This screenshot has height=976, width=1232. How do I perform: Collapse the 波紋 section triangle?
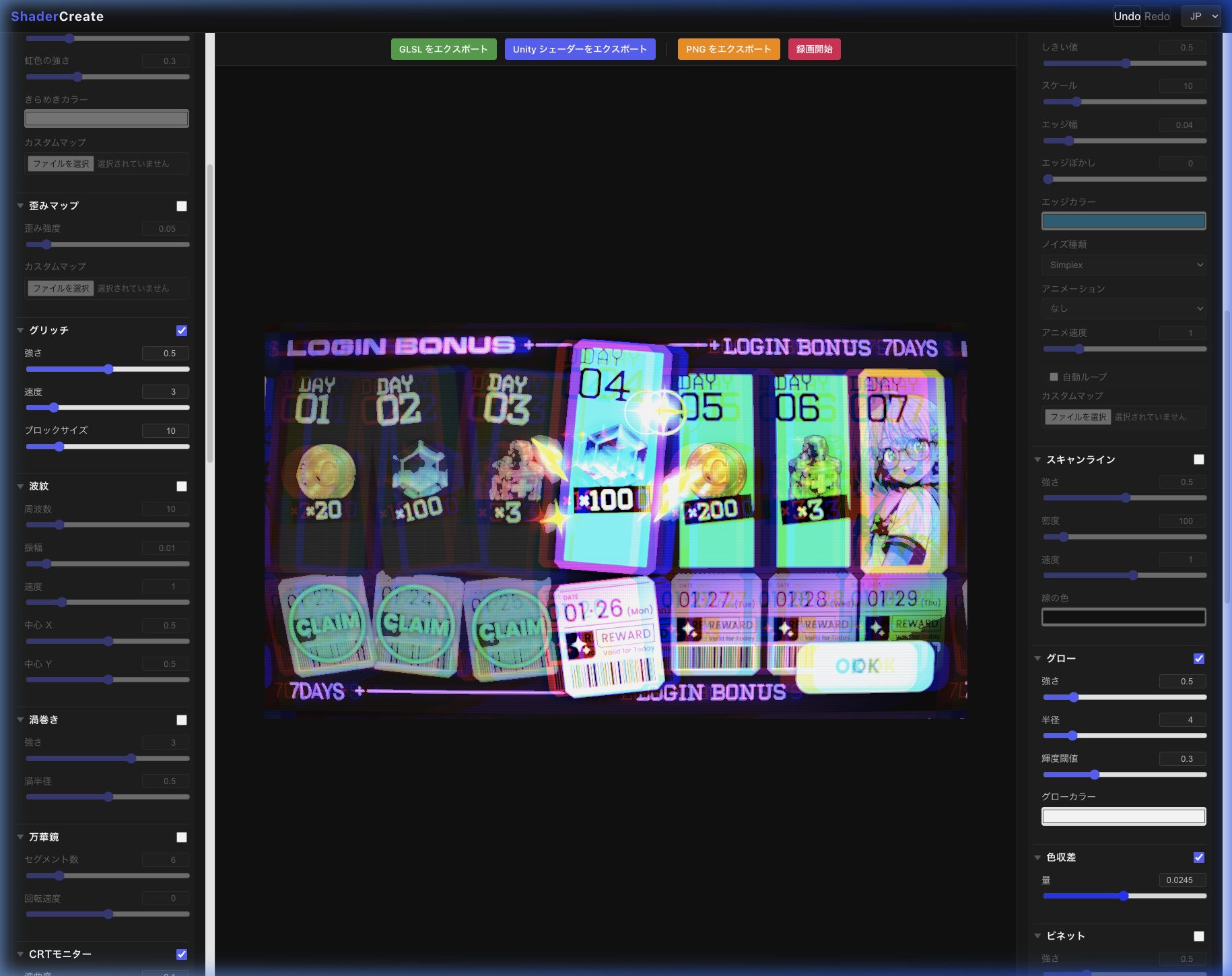point(20,486)
